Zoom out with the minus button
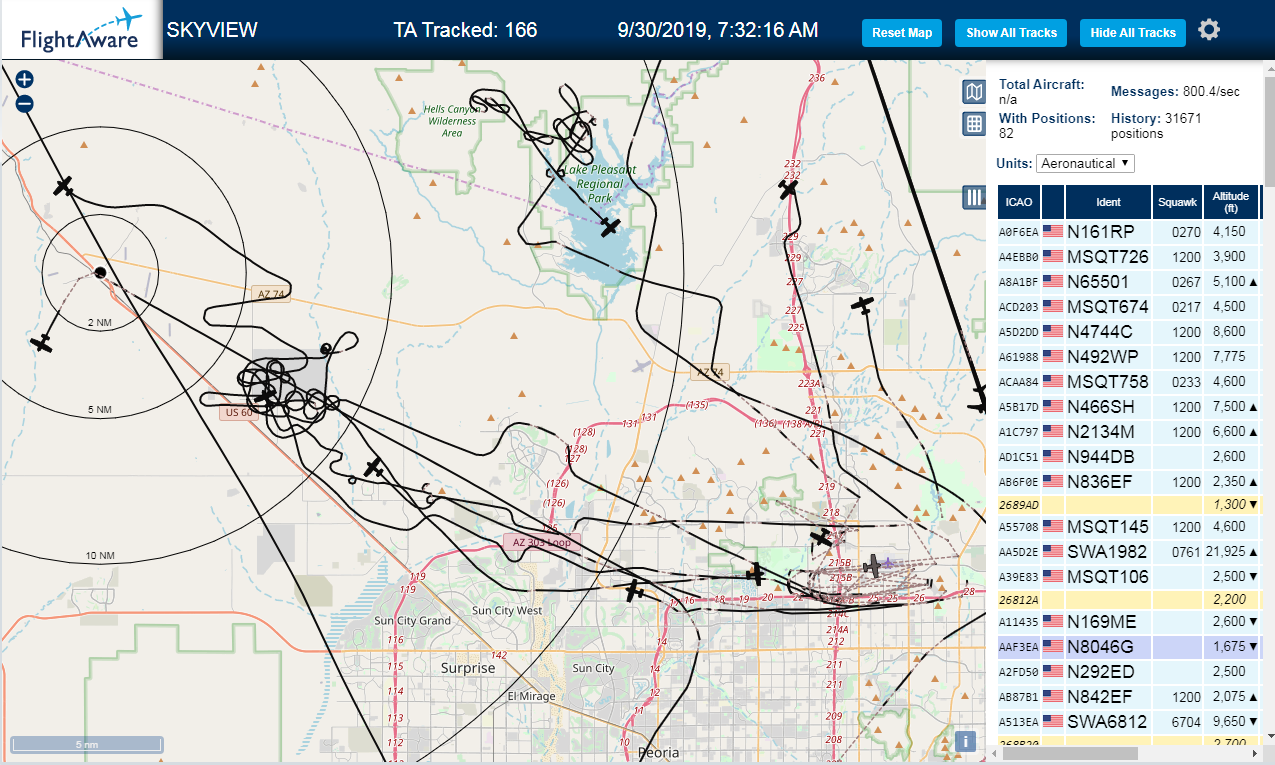 pyautogui.click(x=25, y=102)
